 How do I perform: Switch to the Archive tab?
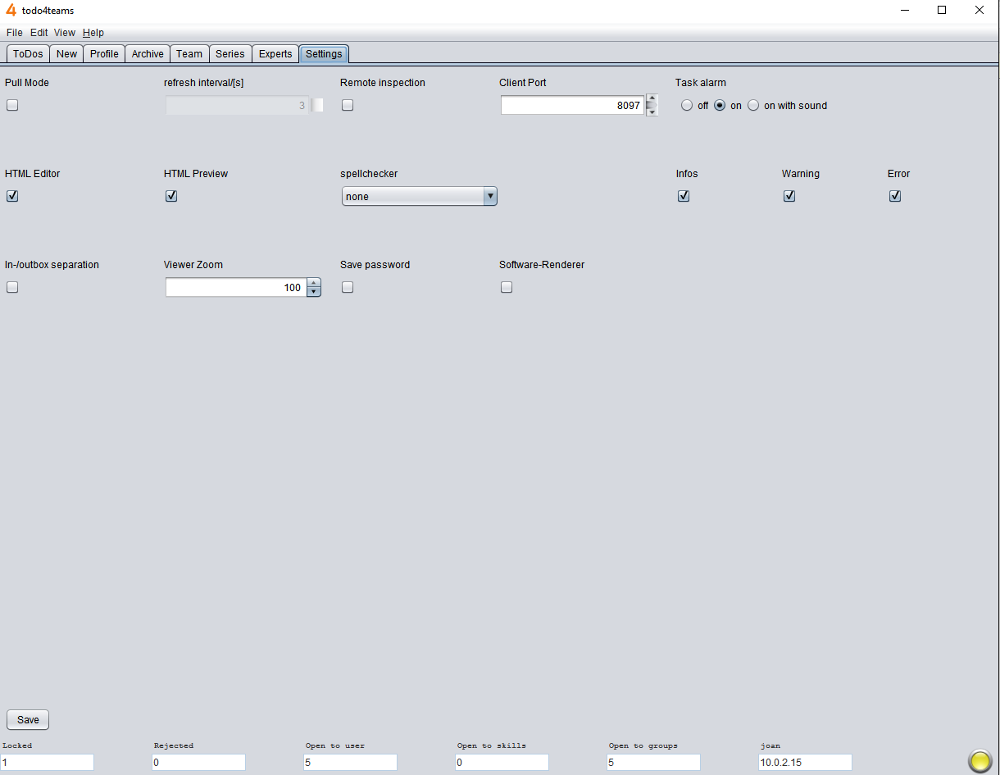147,54
